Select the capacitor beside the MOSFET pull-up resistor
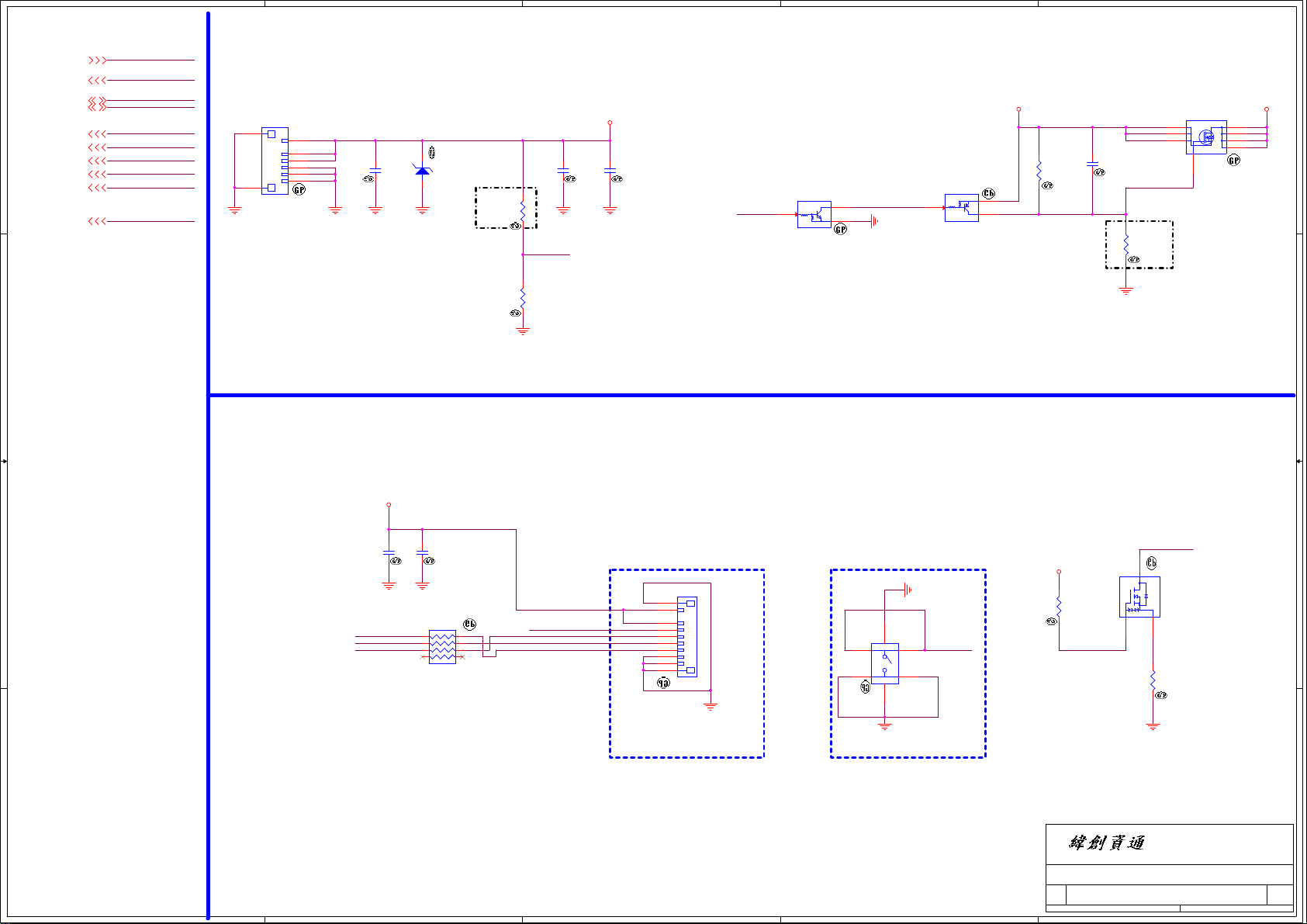 tap(1092, 164)
